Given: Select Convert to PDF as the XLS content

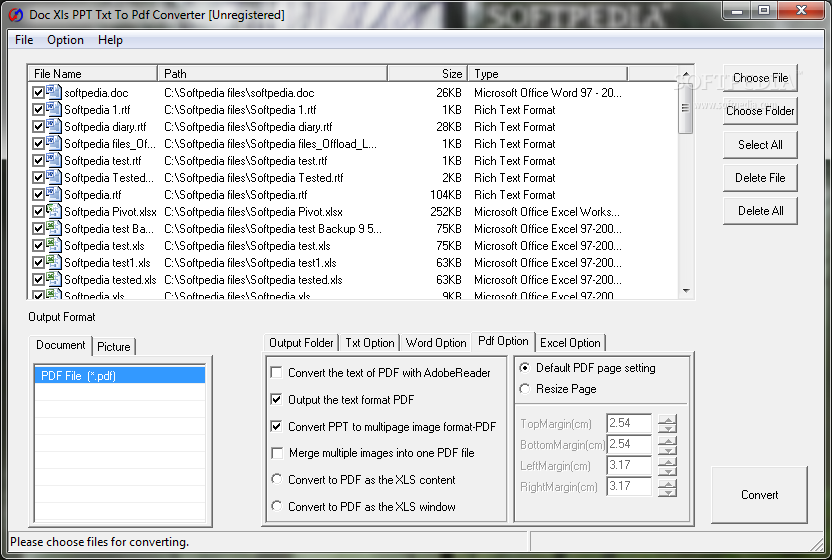Looking at the screenshot, I should click(276, 479).
